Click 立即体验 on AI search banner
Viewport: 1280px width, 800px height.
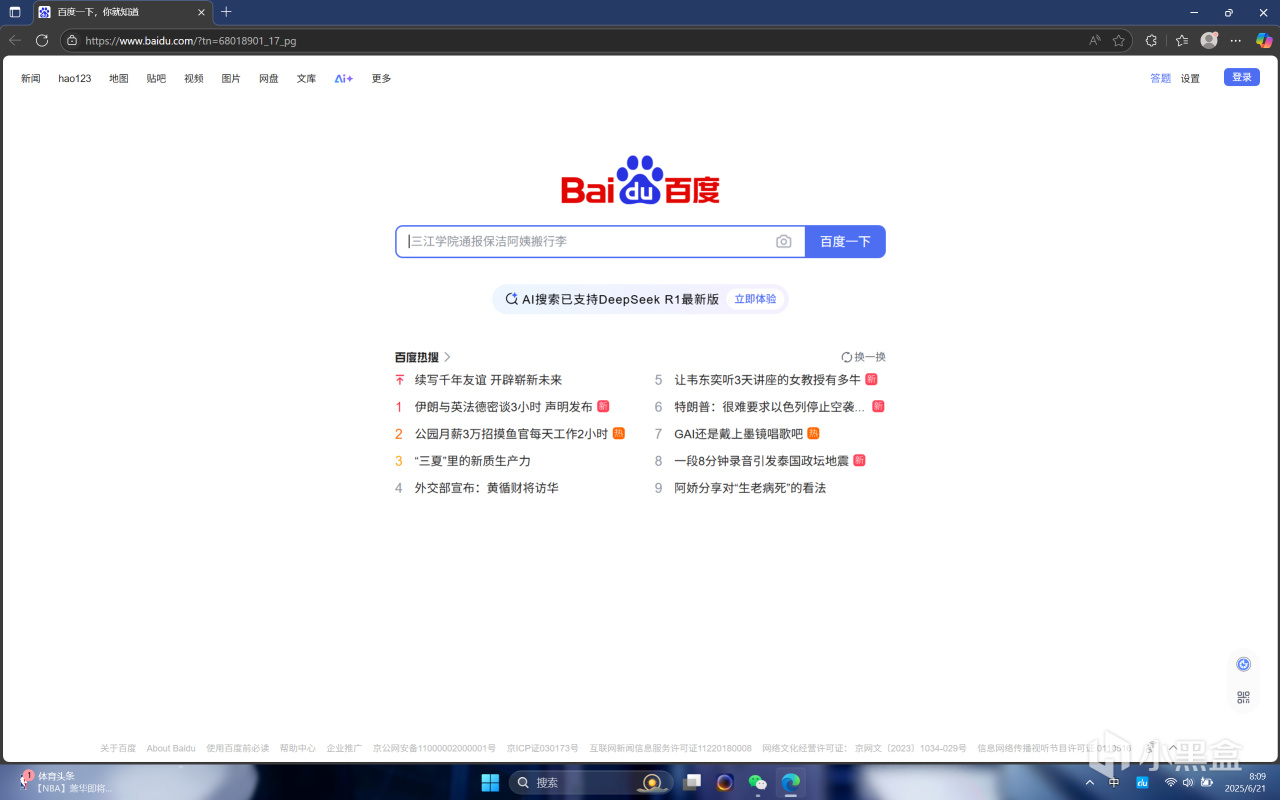pyautogui.click(x=755, y=299)
